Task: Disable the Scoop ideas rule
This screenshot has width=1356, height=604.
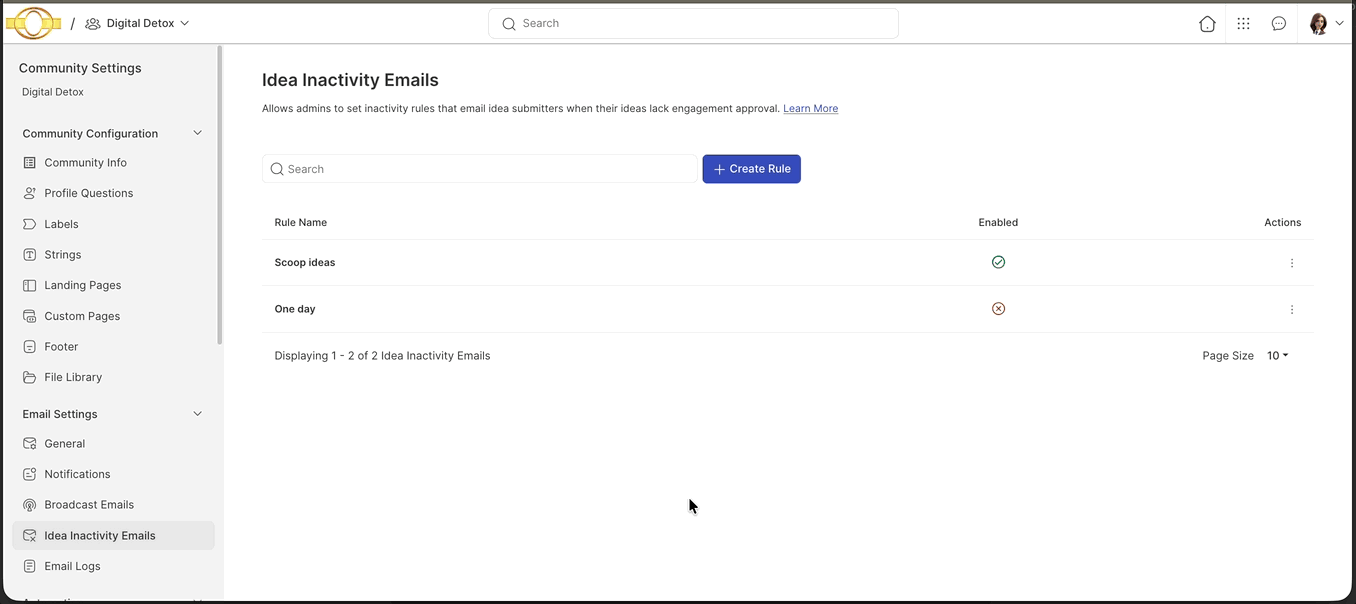Action: pos(998,261)
